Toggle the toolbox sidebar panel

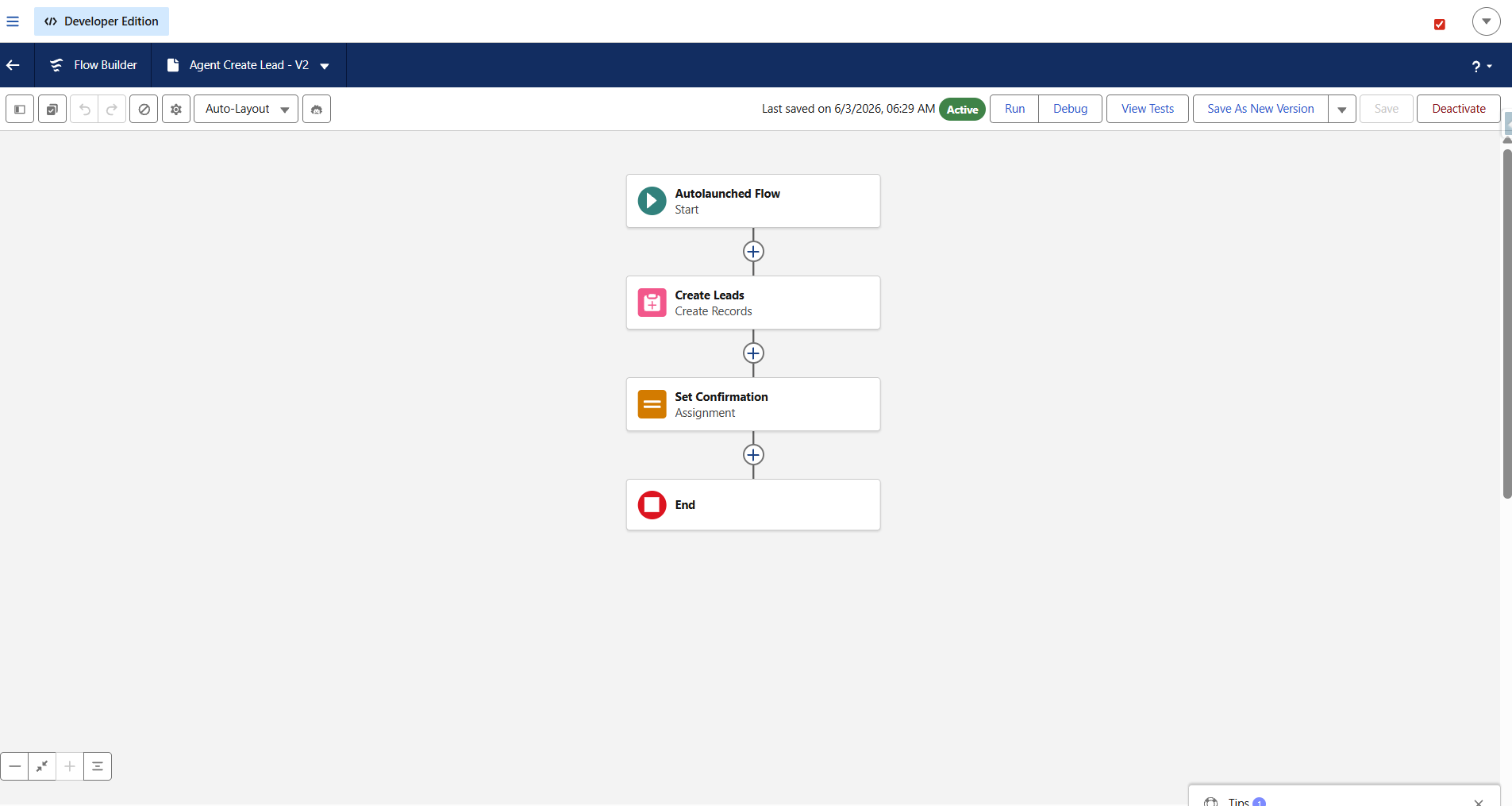tap(20, 109)
